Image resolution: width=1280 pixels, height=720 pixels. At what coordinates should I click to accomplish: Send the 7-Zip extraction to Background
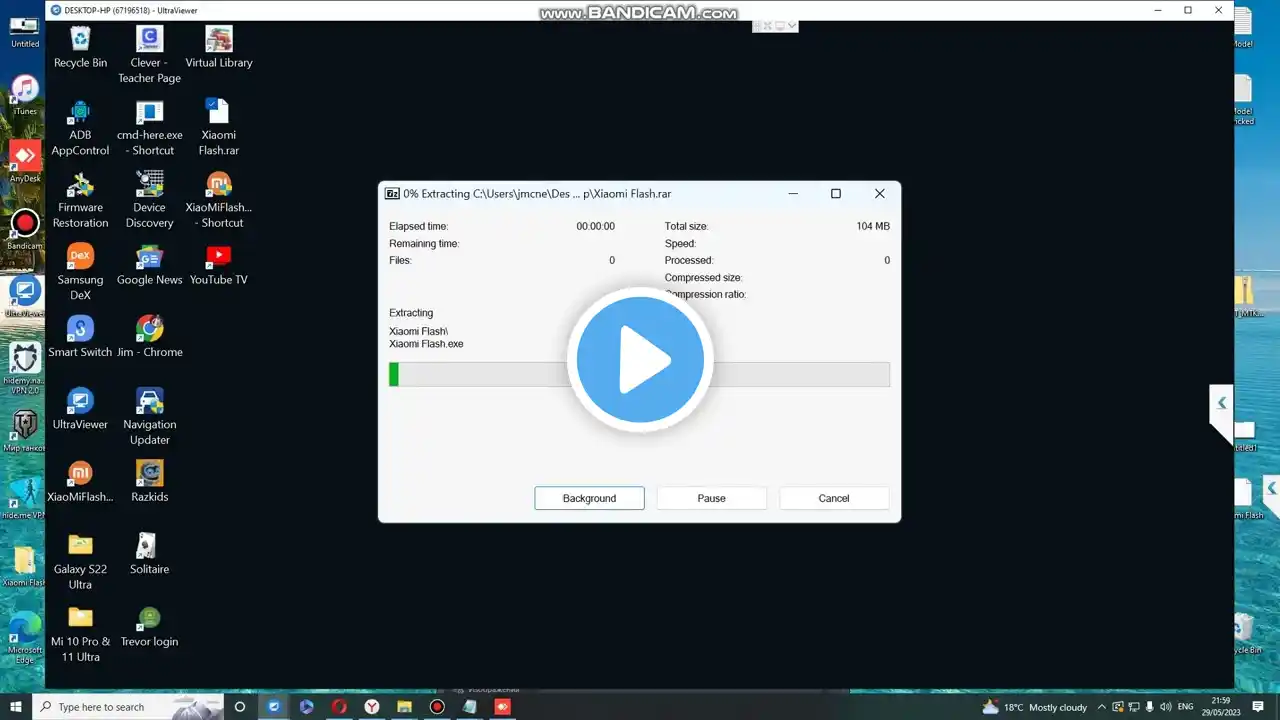589,498
